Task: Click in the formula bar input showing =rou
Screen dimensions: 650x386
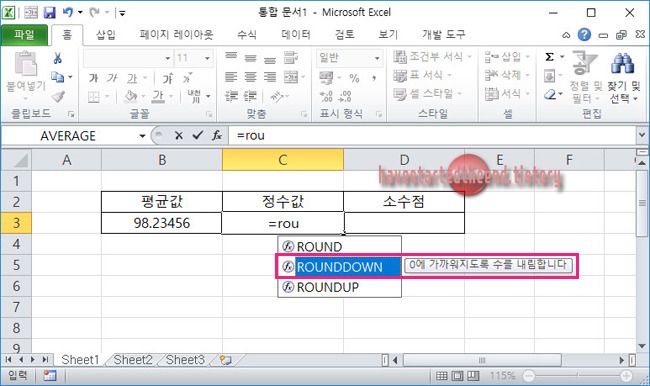Action: click(x=431, y=136)
